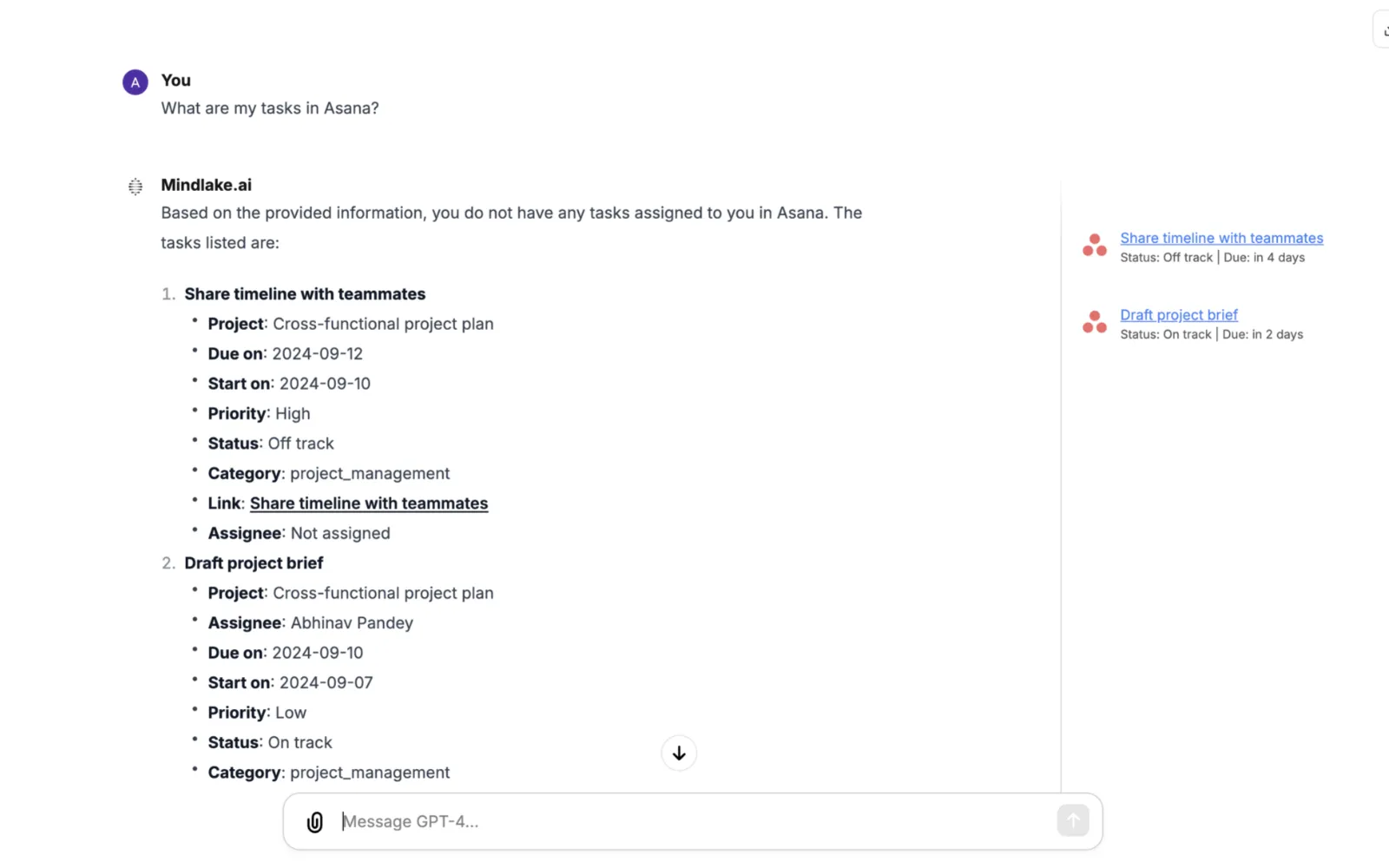
Task: Select numbered heading 2 "Draft project brief"
Action: pyautogui.click(x=253, y=563)
